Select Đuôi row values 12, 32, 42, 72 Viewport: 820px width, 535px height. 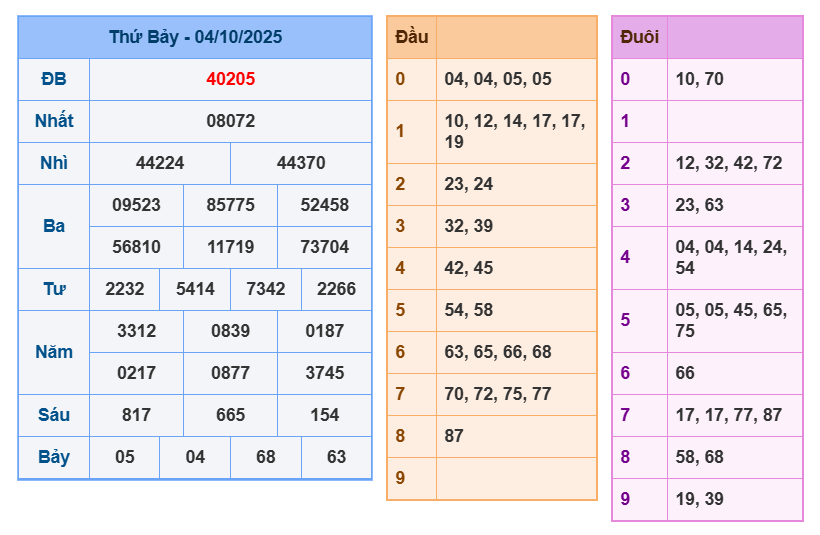[x=729, y=163]
